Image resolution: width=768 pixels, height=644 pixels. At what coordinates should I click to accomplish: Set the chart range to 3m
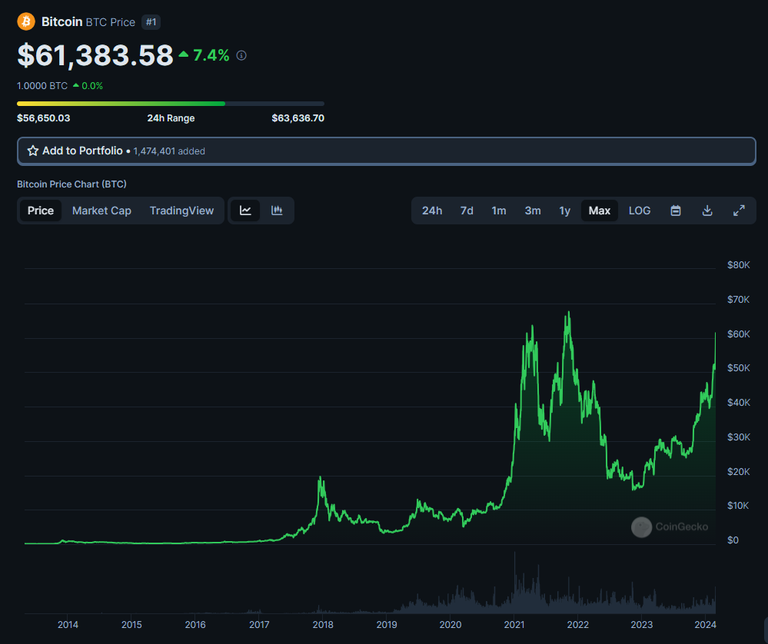point(533,211)
